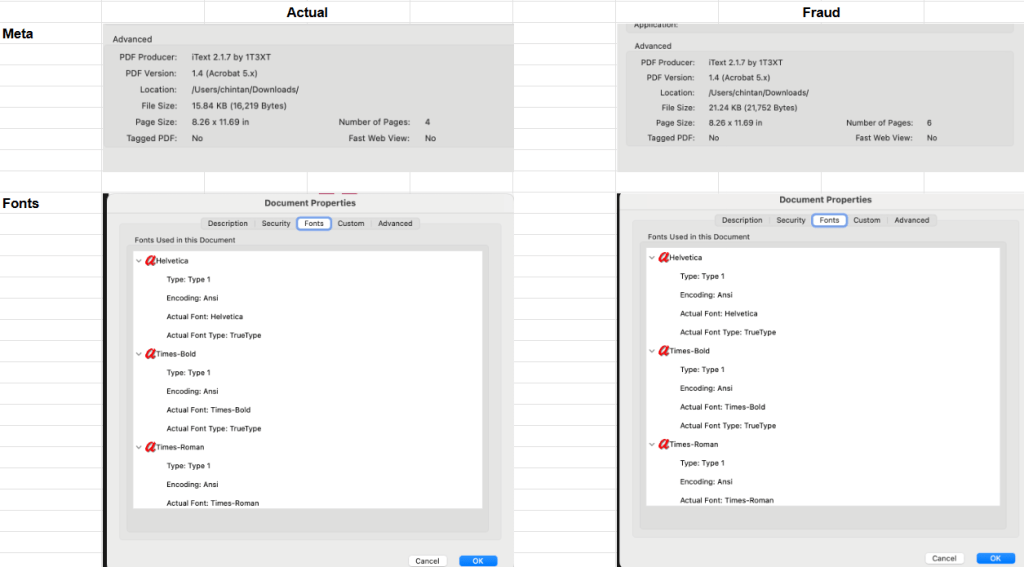1024x567 pixels.
Task: Click the Times-Roman font icon in the Actual dialog
Action: pos(151,447)
